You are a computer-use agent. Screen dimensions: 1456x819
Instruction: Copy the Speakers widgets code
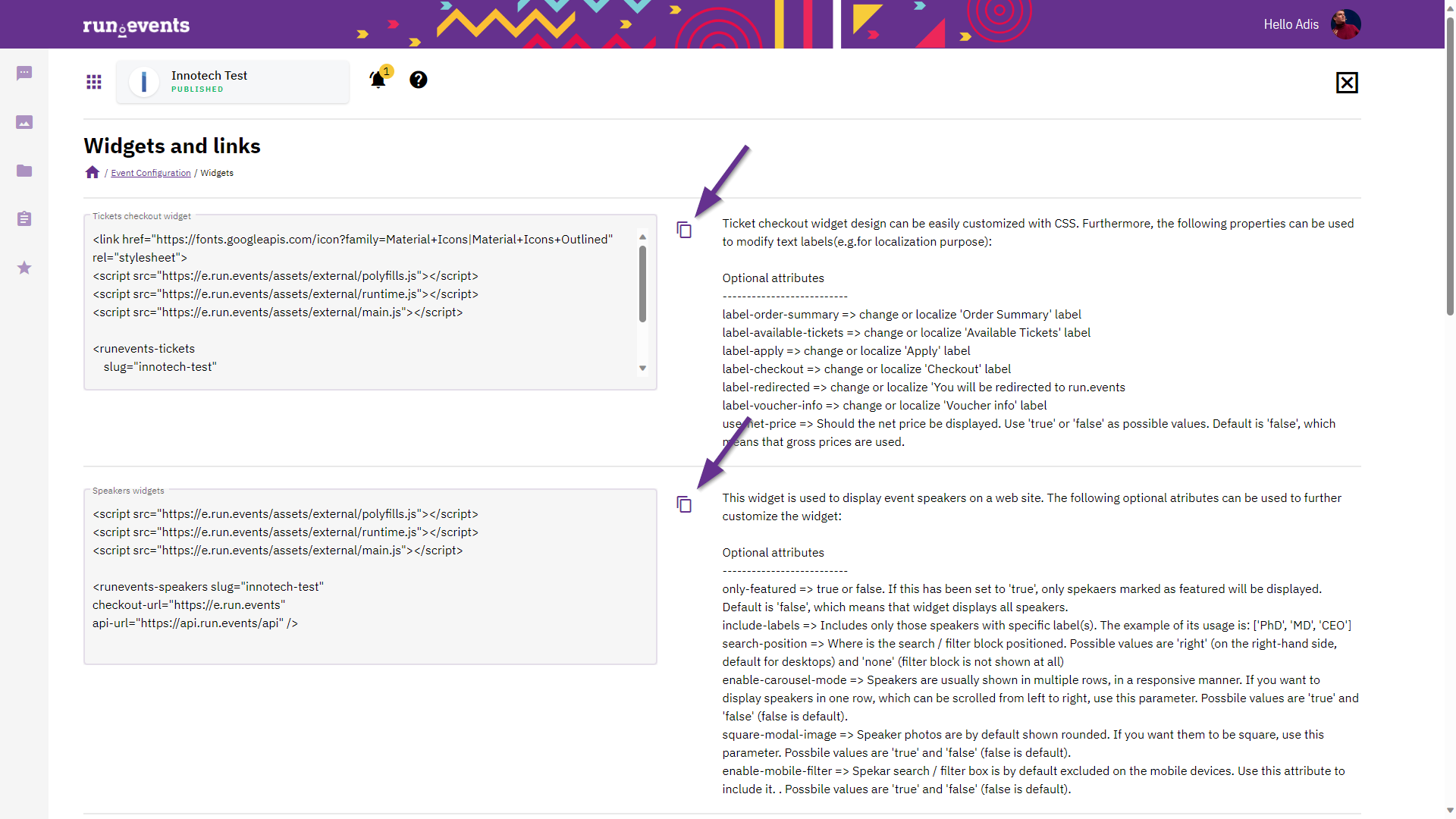click(684, 504)
